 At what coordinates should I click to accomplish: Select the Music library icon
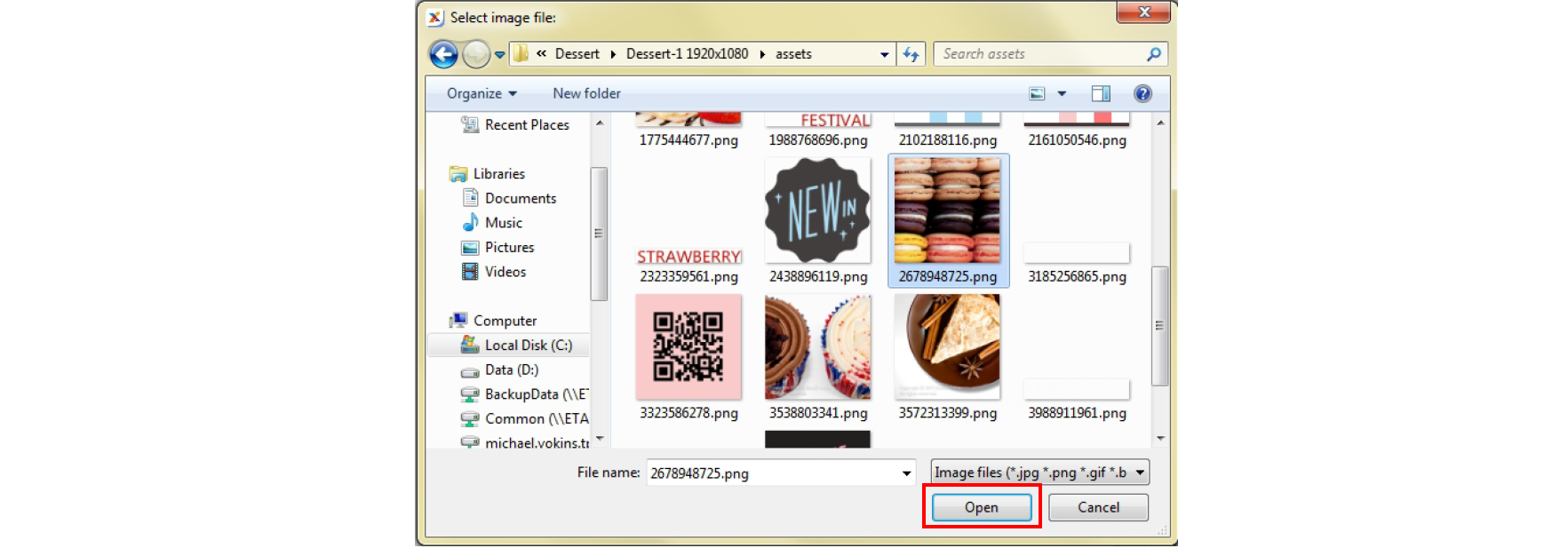[470, 223]
